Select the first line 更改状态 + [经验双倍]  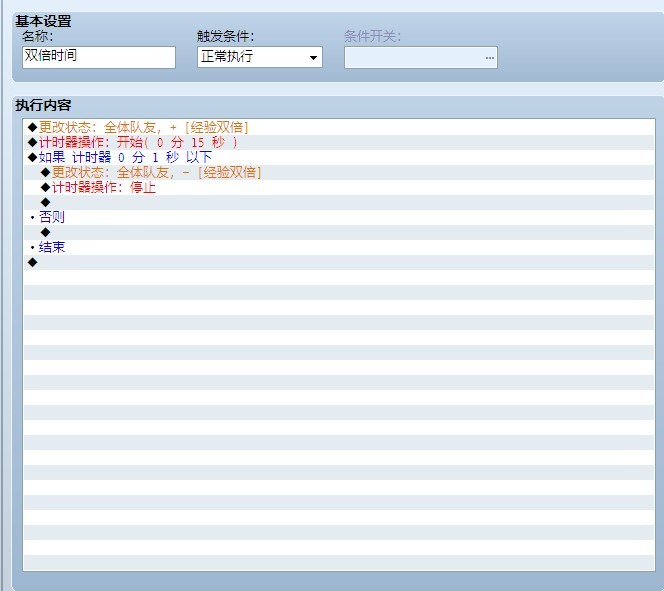pyautogui.click(x=339, y=127)
